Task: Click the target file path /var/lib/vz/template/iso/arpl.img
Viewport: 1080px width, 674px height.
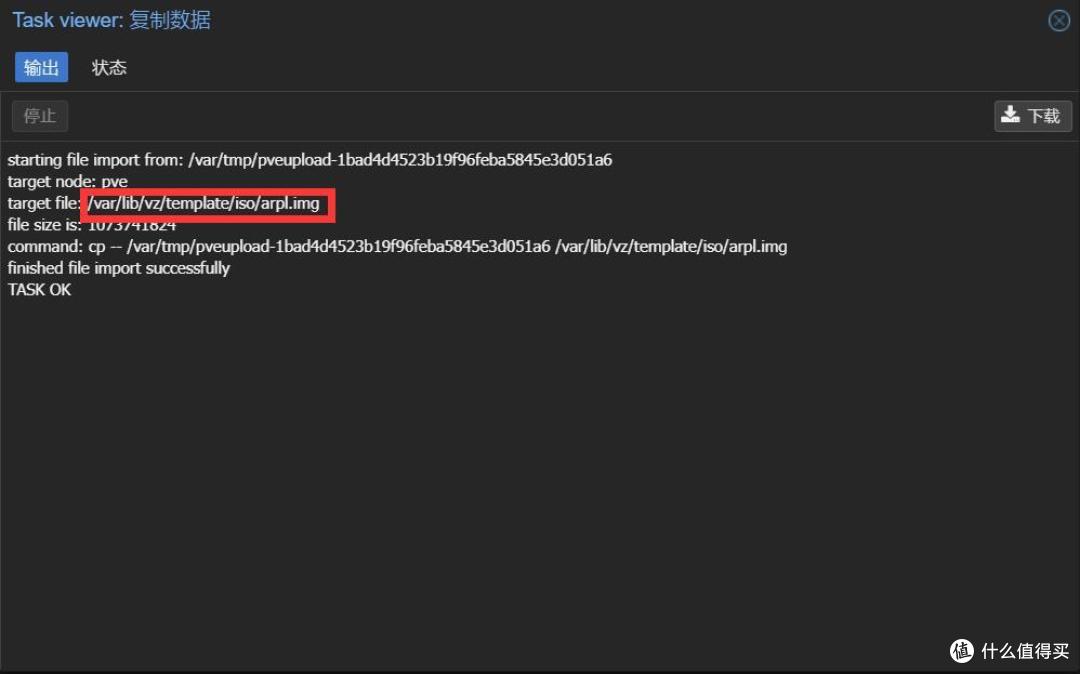Action: (x=204, y=204)
